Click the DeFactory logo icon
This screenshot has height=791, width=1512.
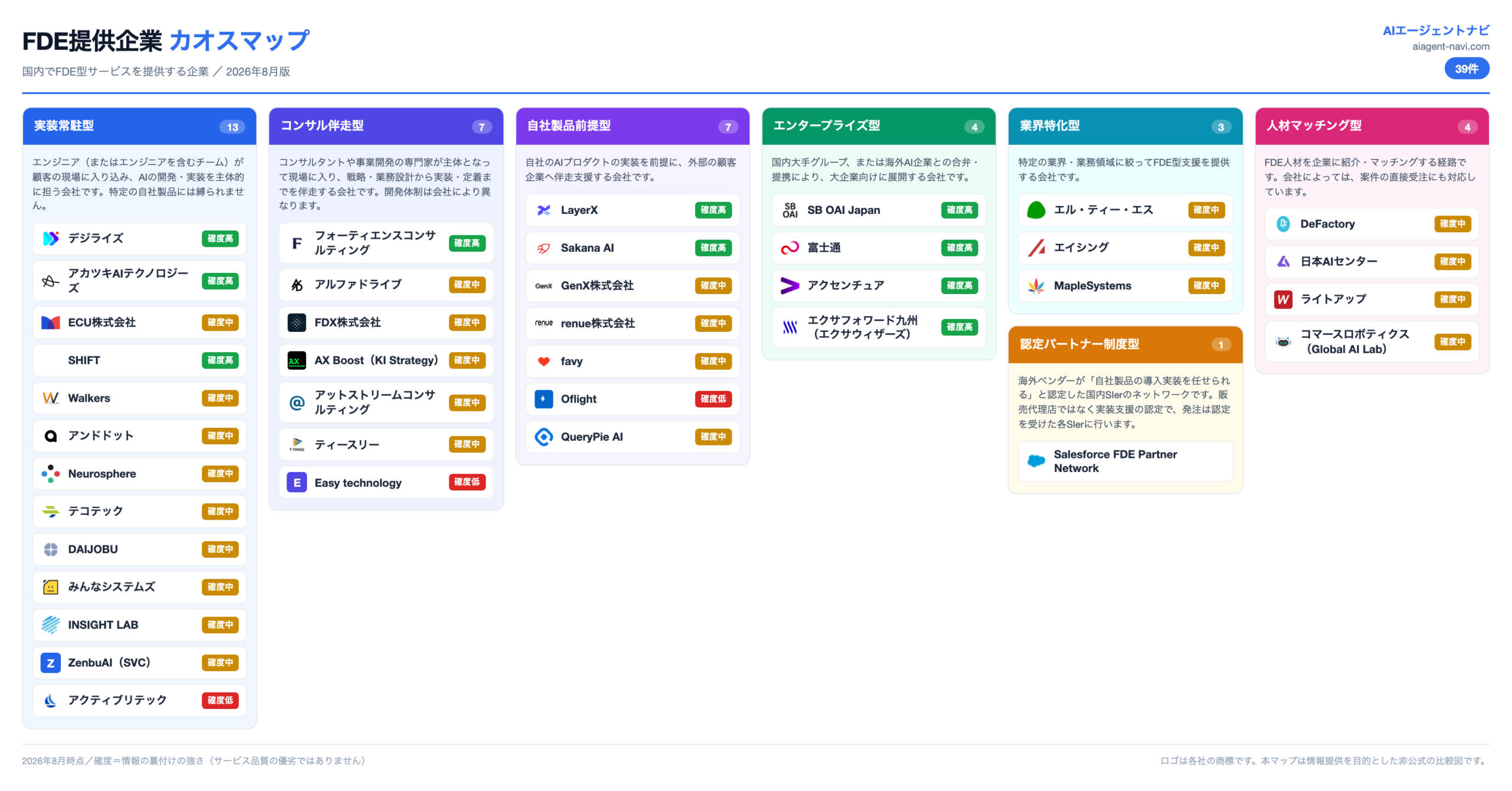click(1283, 224)
